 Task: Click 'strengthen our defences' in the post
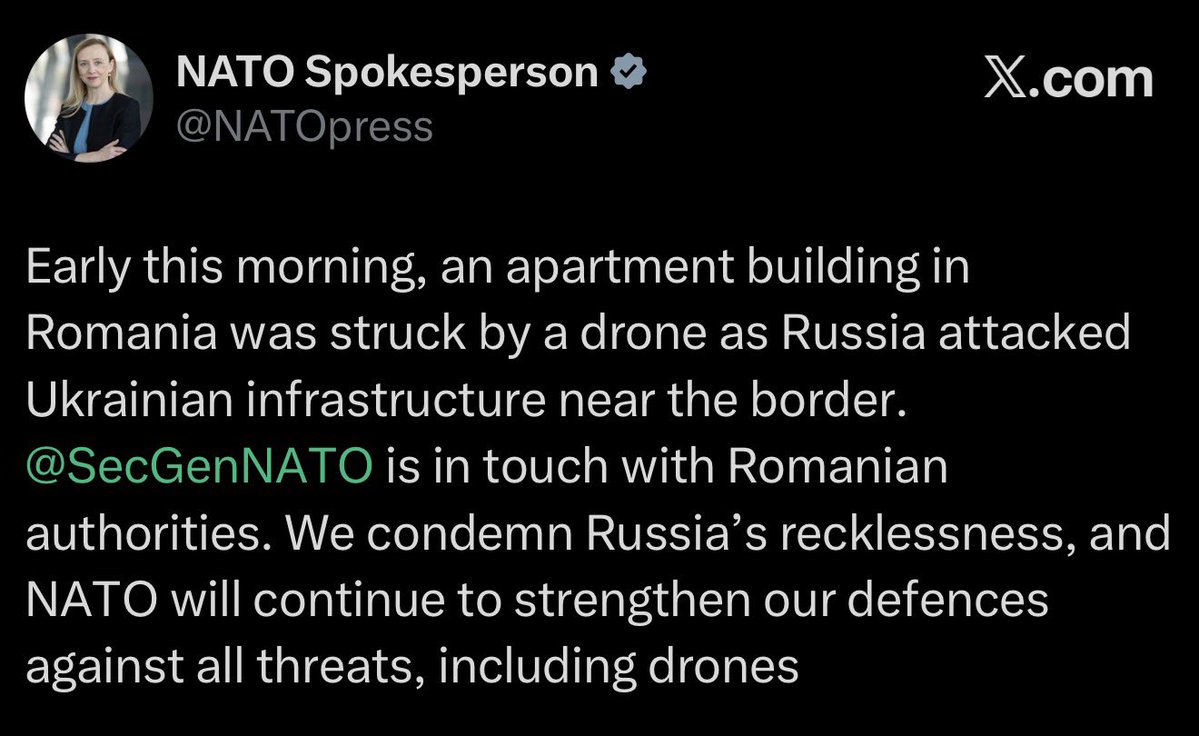pyautogui.click(x=781, y=600)
